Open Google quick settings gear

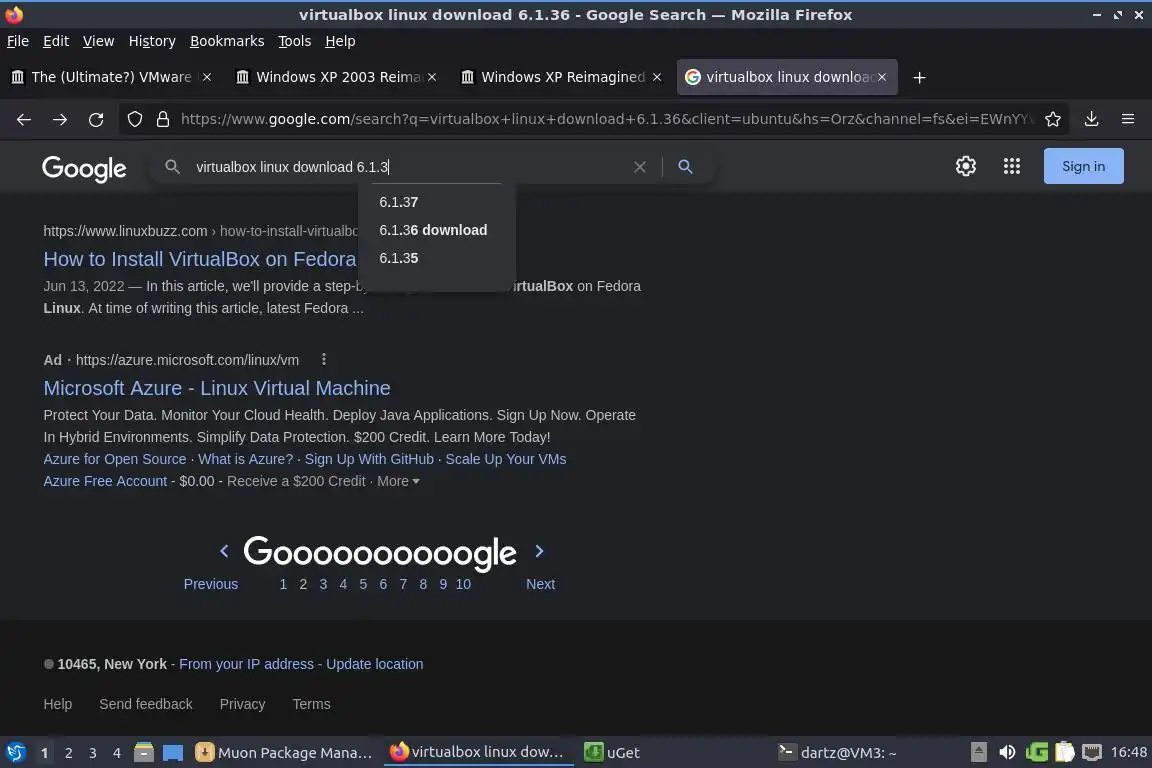965,166
